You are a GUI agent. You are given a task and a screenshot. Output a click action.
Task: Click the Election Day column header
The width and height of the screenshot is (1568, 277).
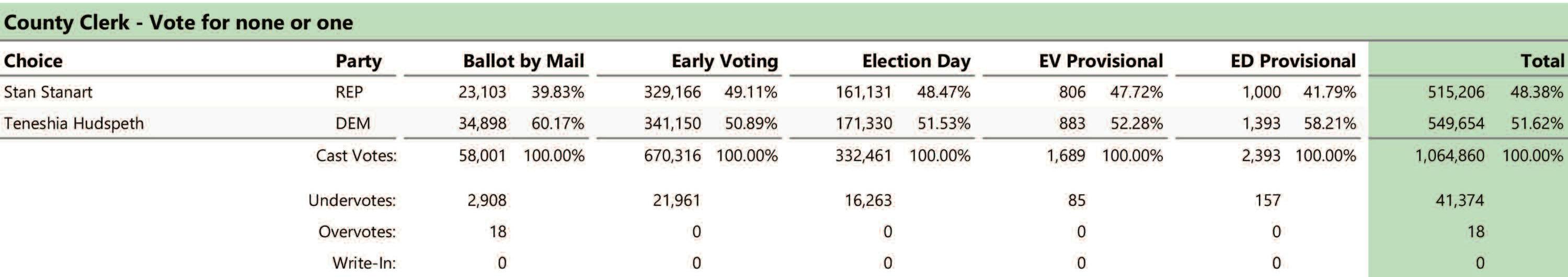916,61
